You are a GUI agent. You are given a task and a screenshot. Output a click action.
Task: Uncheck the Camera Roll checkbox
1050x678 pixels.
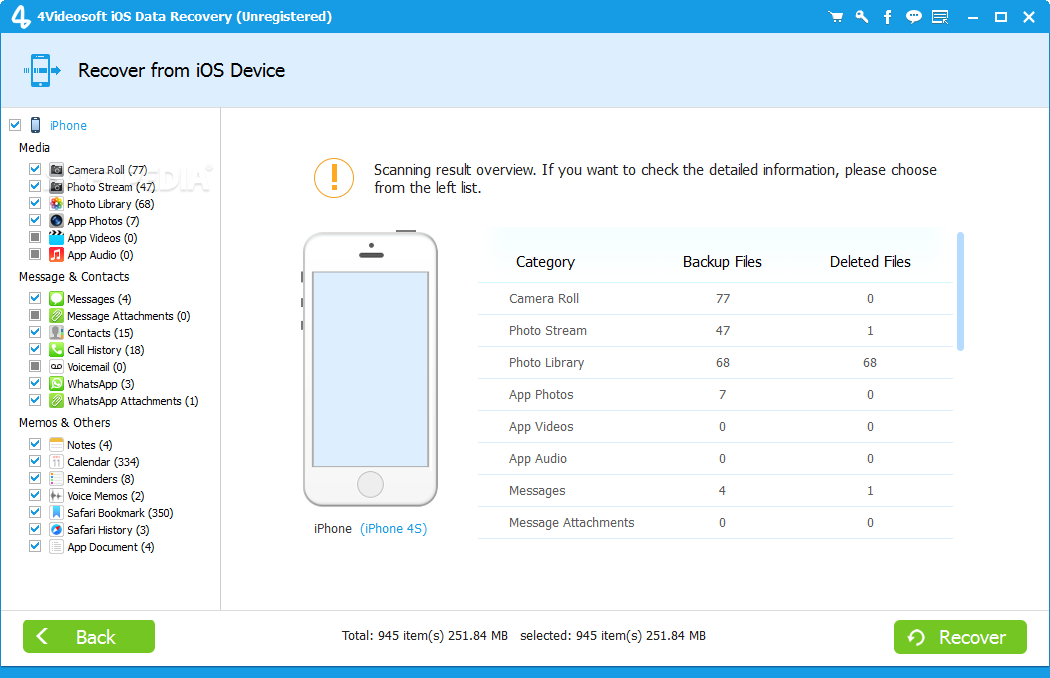pyautogui.click(x=35, y=169)
